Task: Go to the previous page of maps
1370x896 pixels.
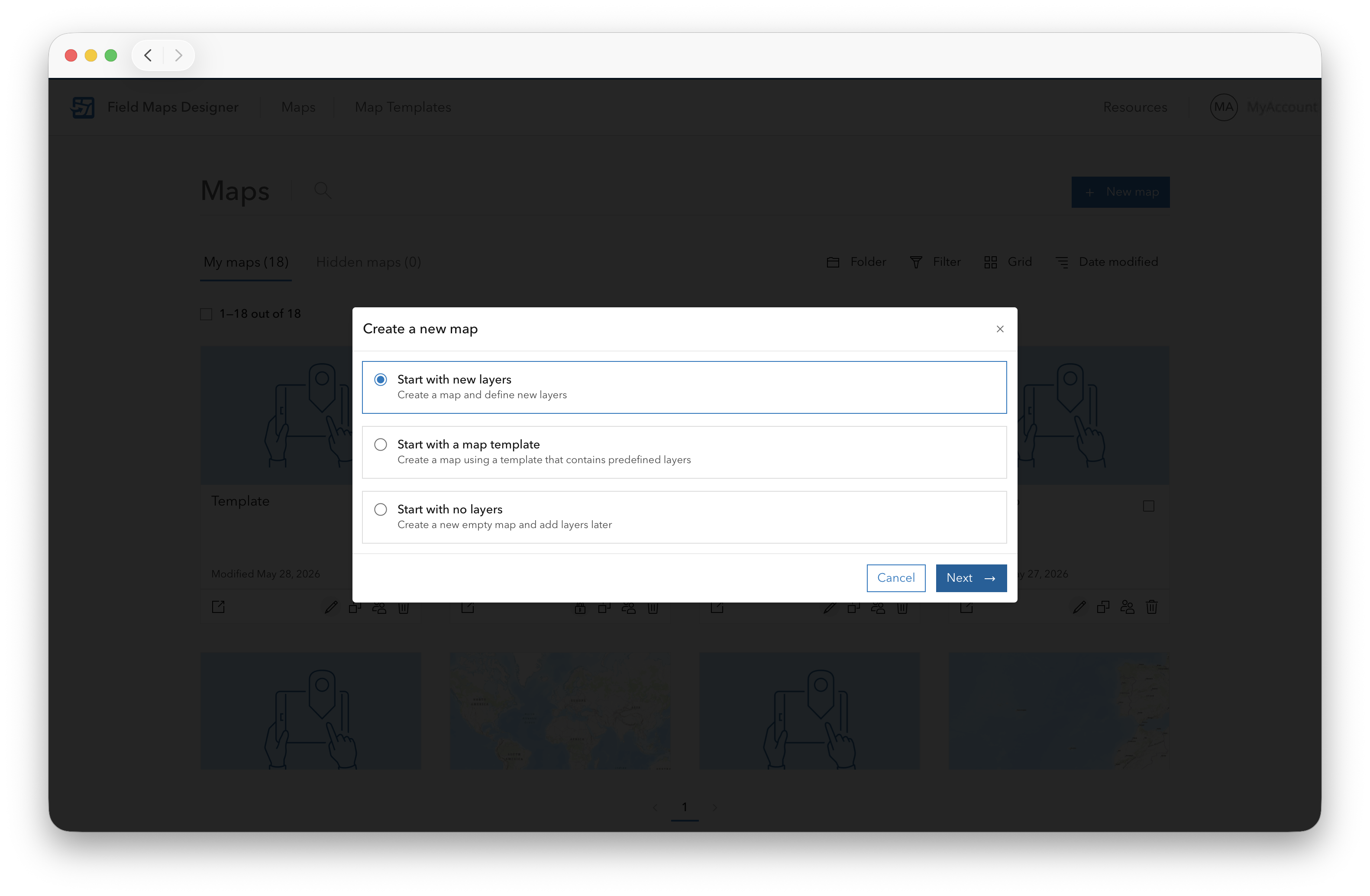Action: (655, 807)
